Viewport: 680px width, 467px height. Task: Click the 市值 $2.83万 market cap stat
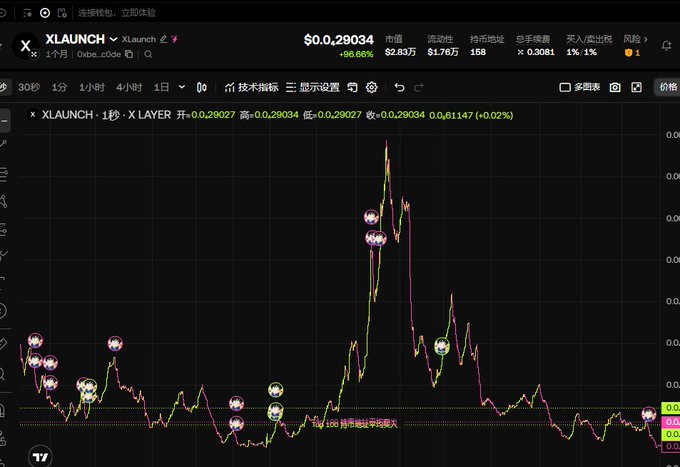(x=400, y=46)
